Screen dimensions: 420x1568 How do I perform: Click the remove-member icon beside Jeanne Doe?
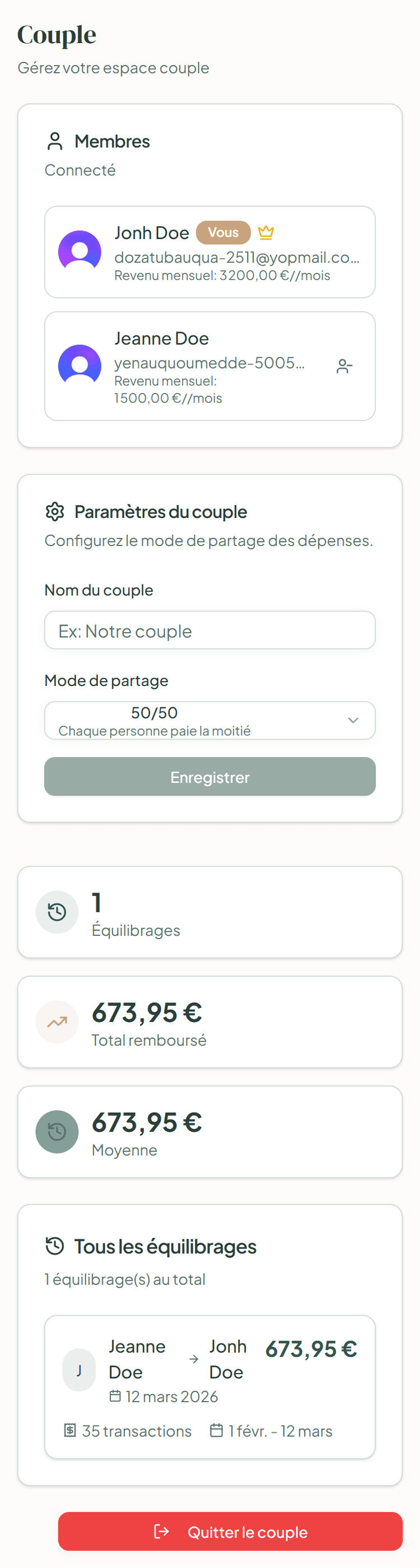click(344, 365)
